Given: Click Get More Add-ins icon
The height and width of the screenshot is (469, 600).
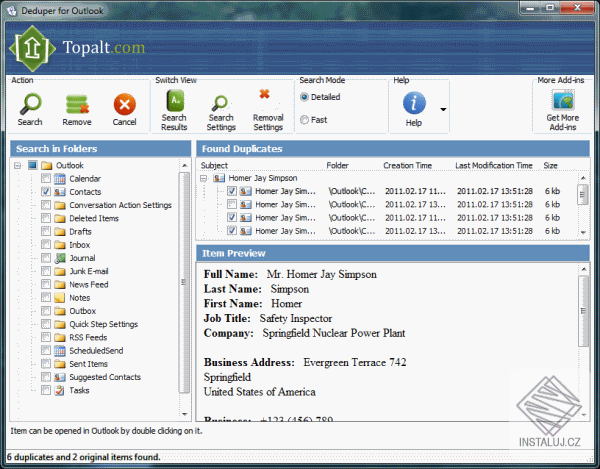Looking at the screenshot, I should [x=563, y=100].
